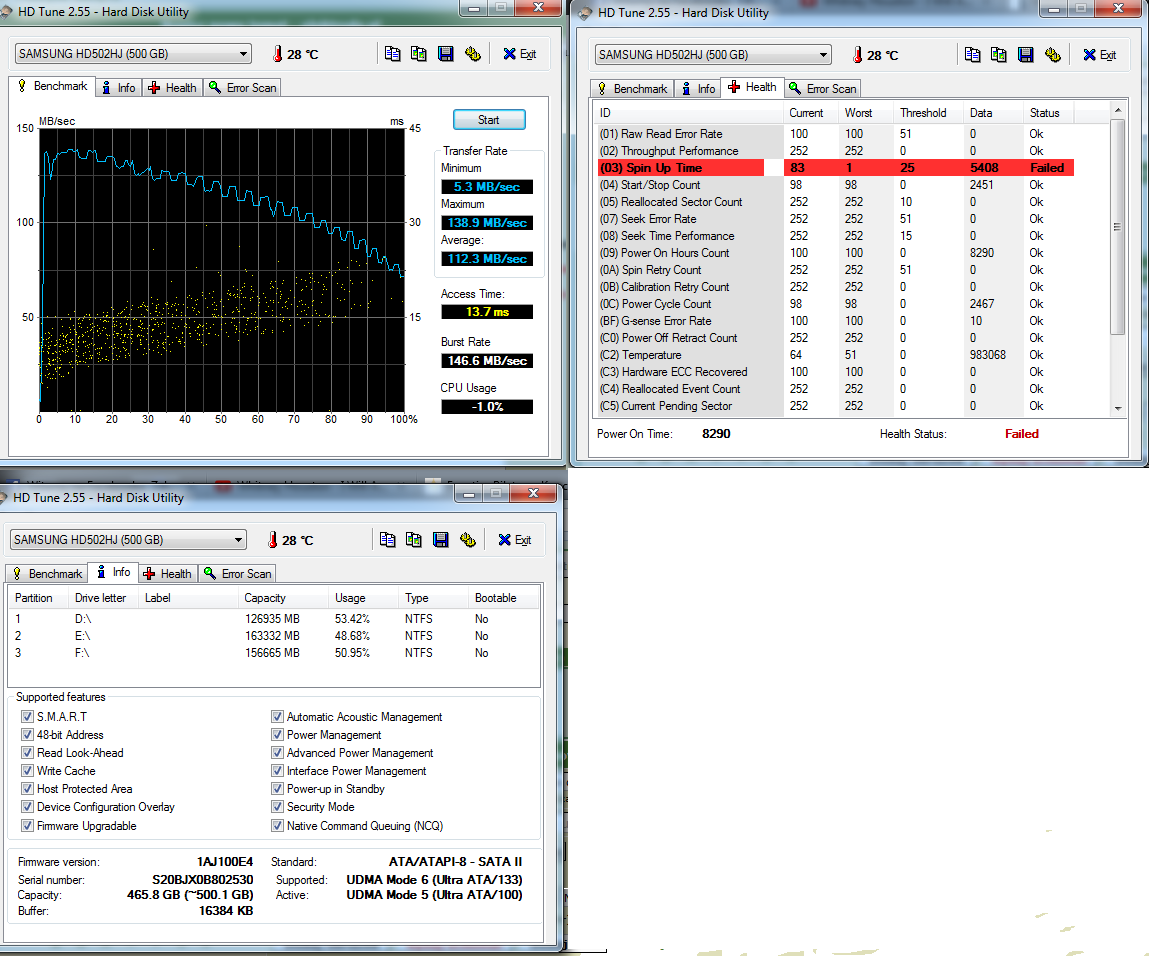This screenshot has height=956, width=1149.
Task: Click scroll-down arrow of health list scrollbar
Action: tap(1117, 409)
